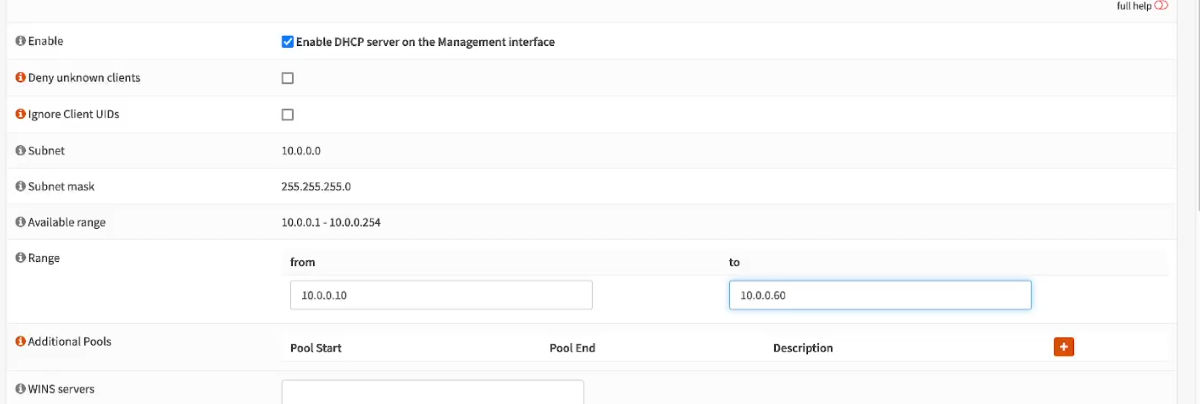1200x404 pixels.
Task: Click the Additional Pools label
Action: pyautogui.click(x=70, y=342)
